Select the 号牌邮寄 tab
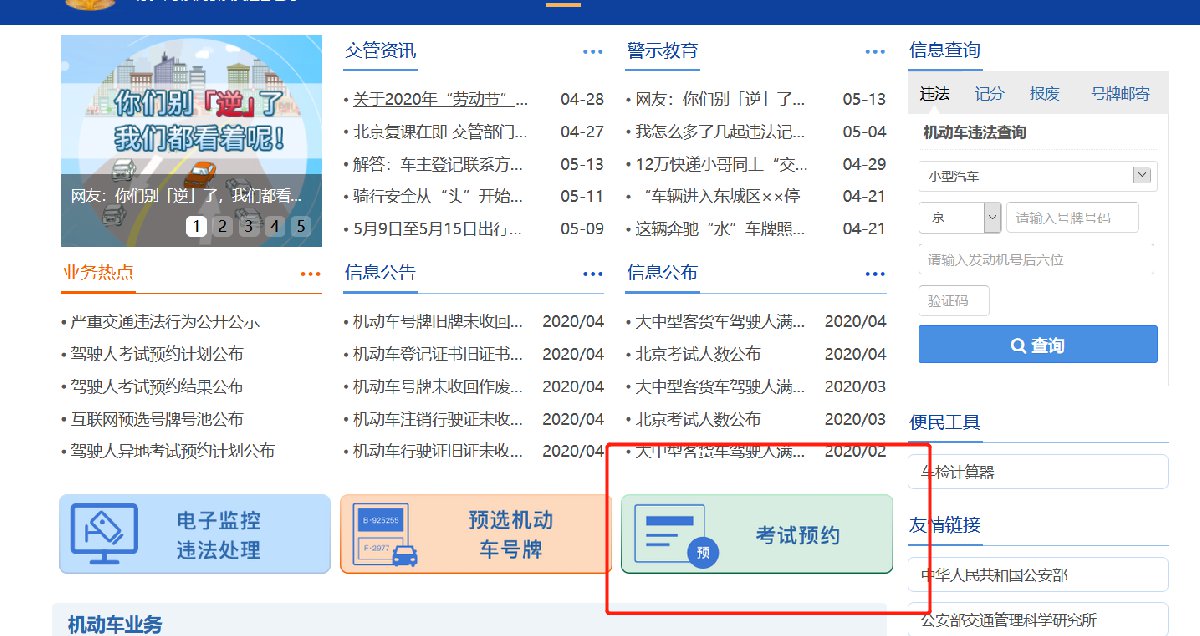This screenshot has width=1200, height=636. point(1120,94)
